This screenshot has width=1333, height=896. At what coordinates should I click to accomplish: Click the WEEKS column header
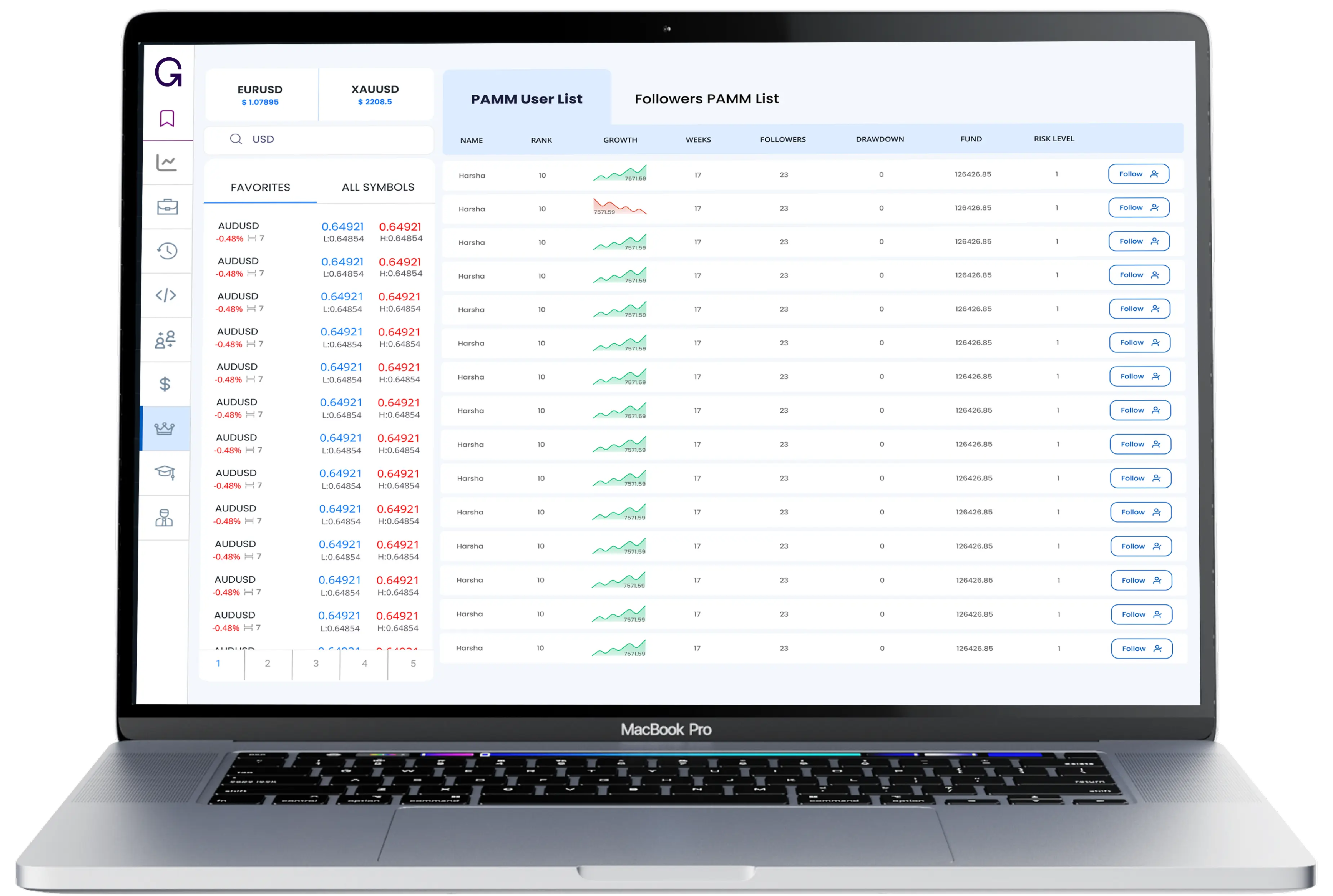click(698, 140)
